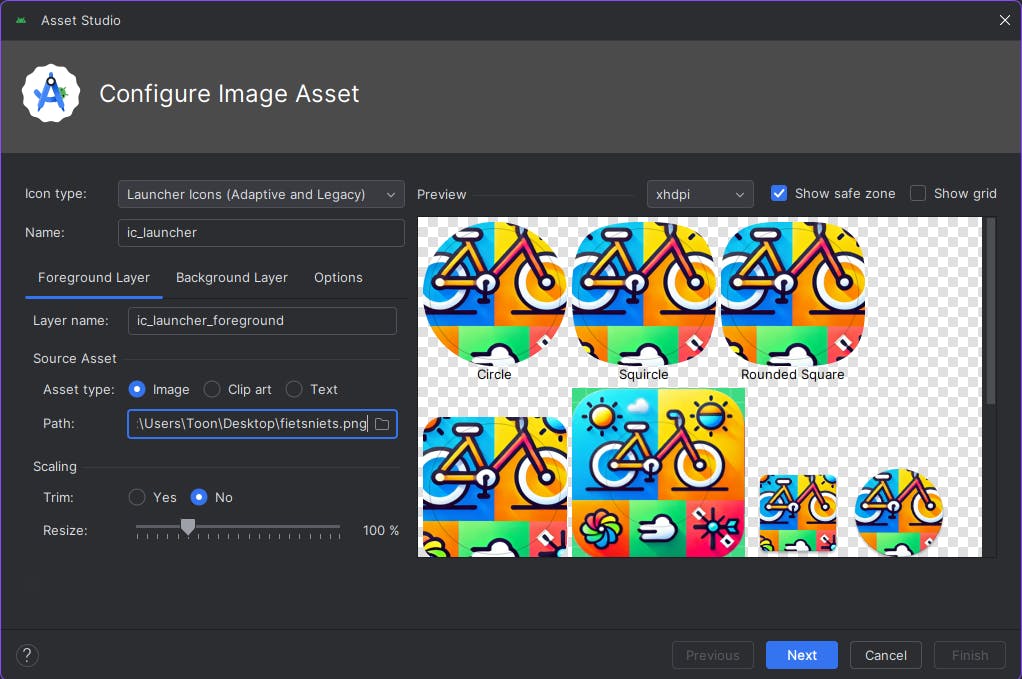
Task: Click the help question mark icon
Action: pyautogui.click(x=28, y=655)
